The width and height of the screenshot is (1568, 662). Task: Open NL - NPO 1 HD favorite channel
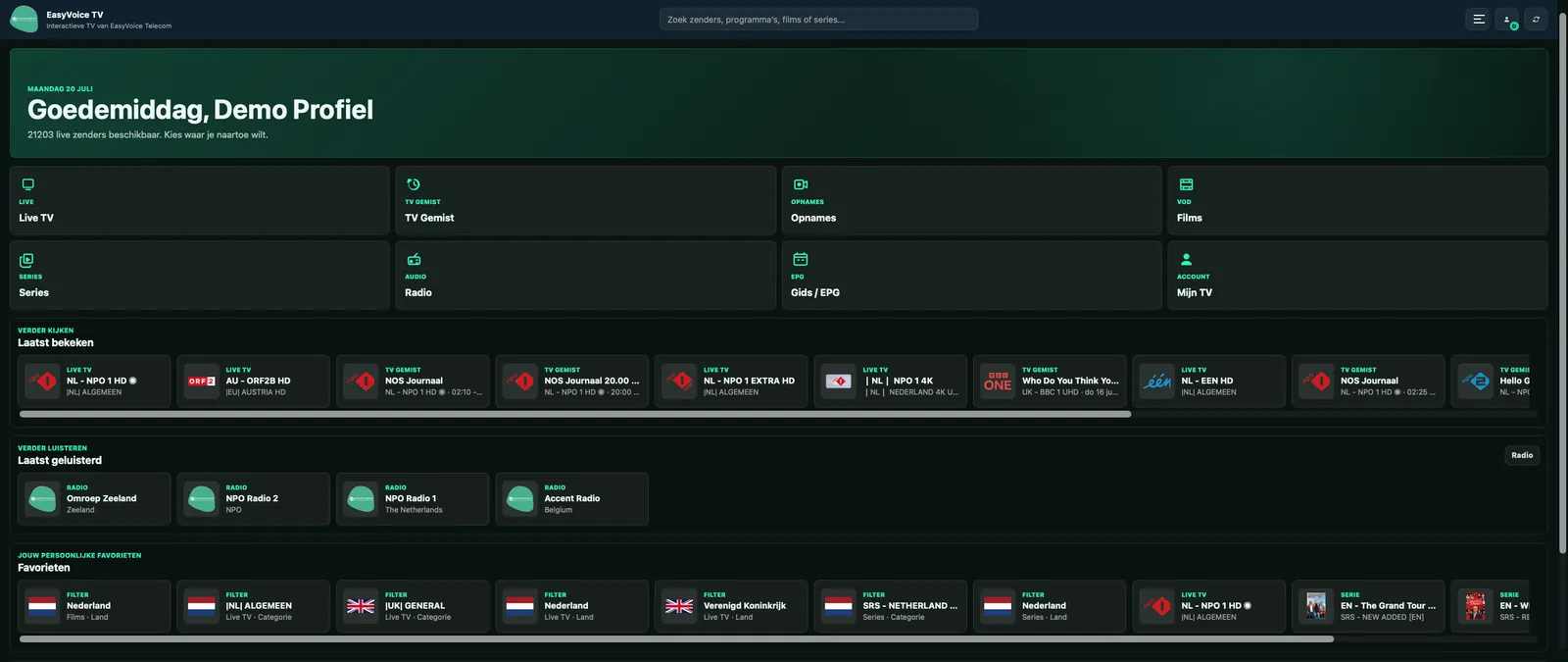point(1208,606)
